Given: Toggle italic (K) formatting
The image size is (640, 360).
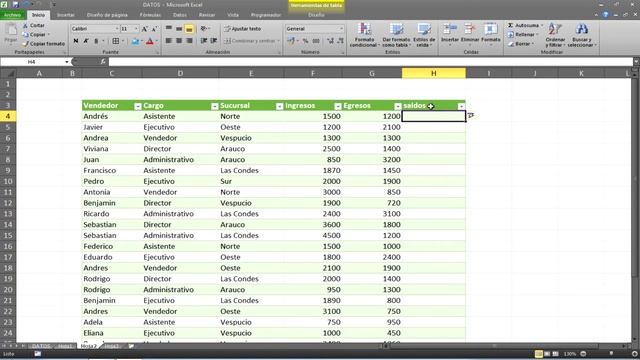Looking at the screenshot, I should pyautogui.click(x=86, y=41).
